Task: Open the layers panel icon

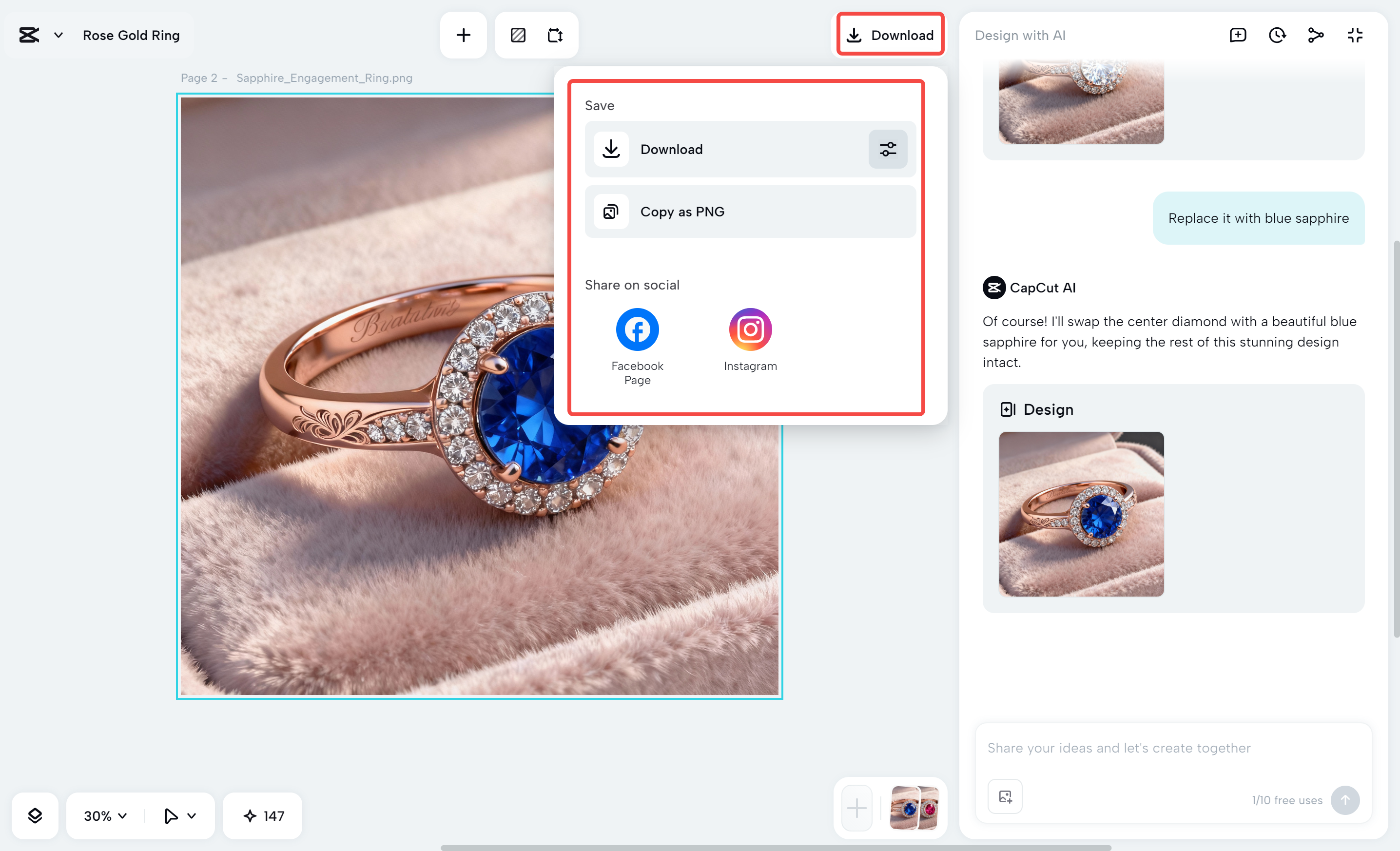Action: coord(35,816)
